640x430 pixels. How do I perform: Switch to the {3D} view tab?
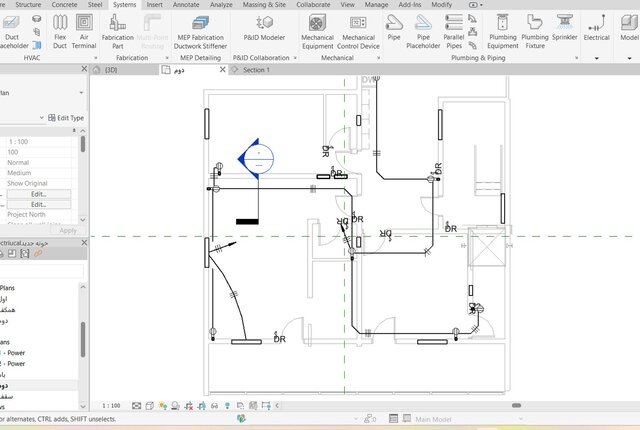(x=111, y=70)
